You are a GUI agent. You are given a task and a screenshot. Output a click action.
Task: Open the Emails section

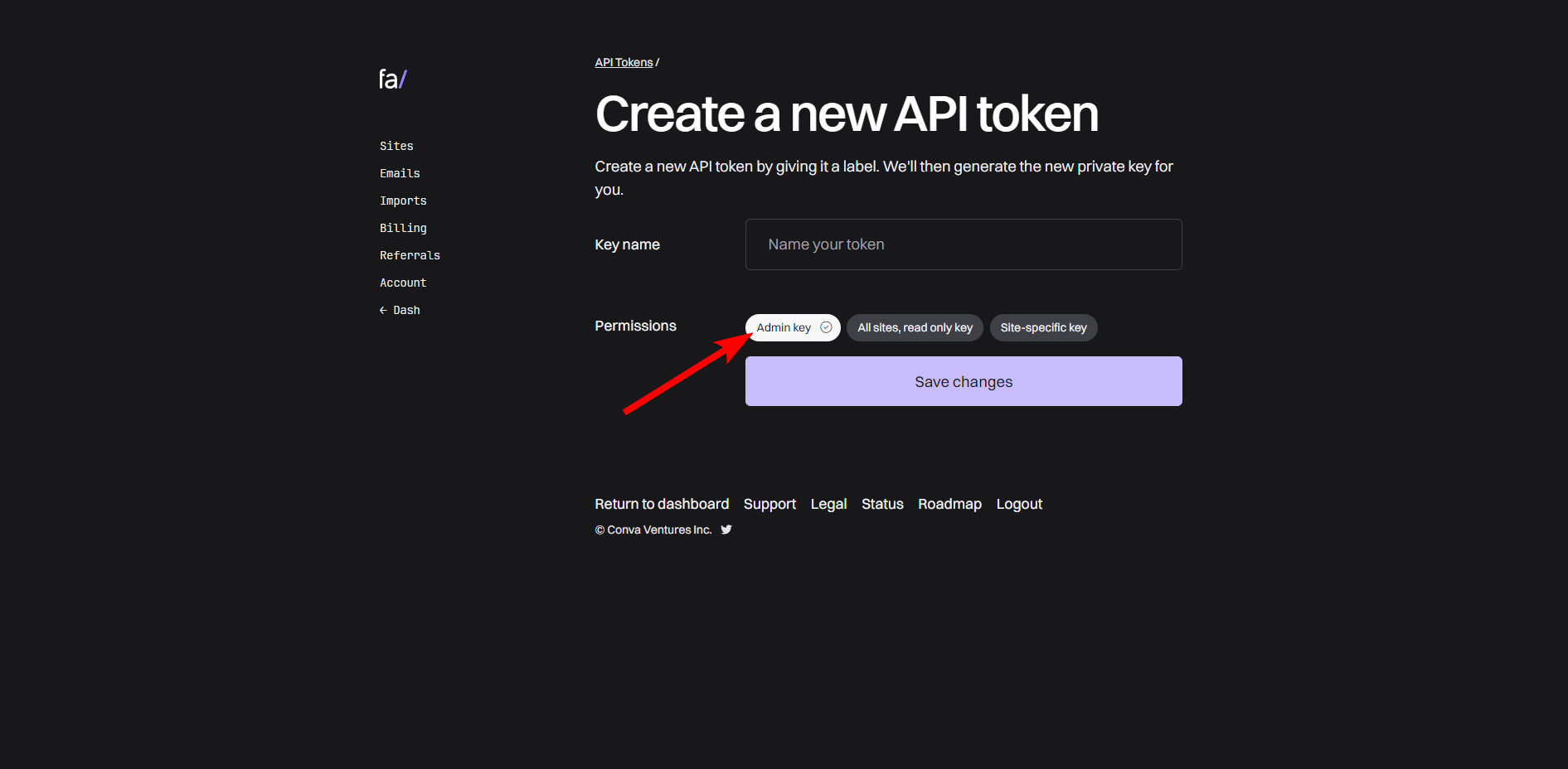click(x=400, y=172)
